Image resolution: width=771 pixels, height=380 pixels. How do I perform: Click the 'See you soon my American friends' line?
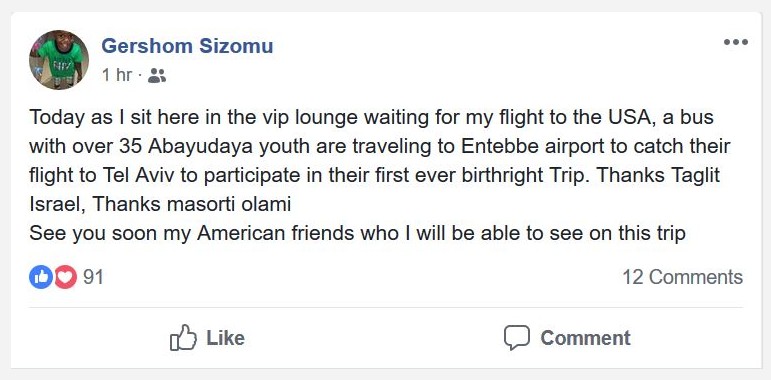(357, 234)
